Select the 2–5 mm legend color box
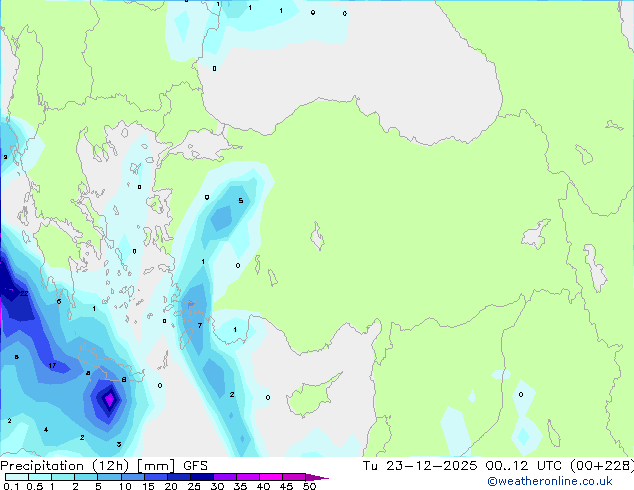This screenshot has height=490, width=634. tap(86, 477)
